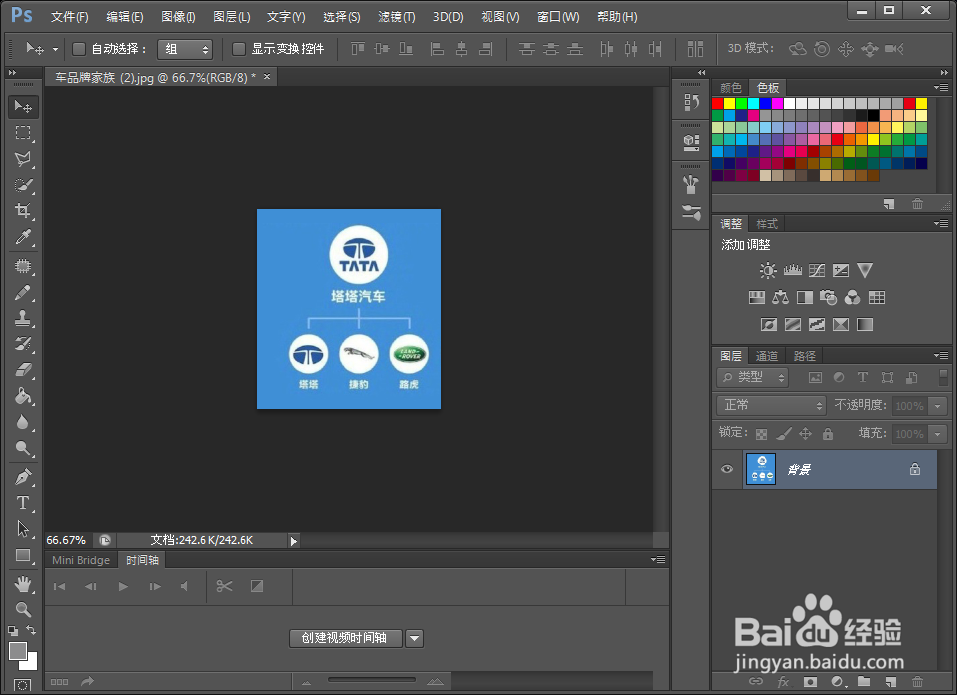Select the History Brush tool
957x695 pixels.
pyautogui.click(x=23, y=344)
